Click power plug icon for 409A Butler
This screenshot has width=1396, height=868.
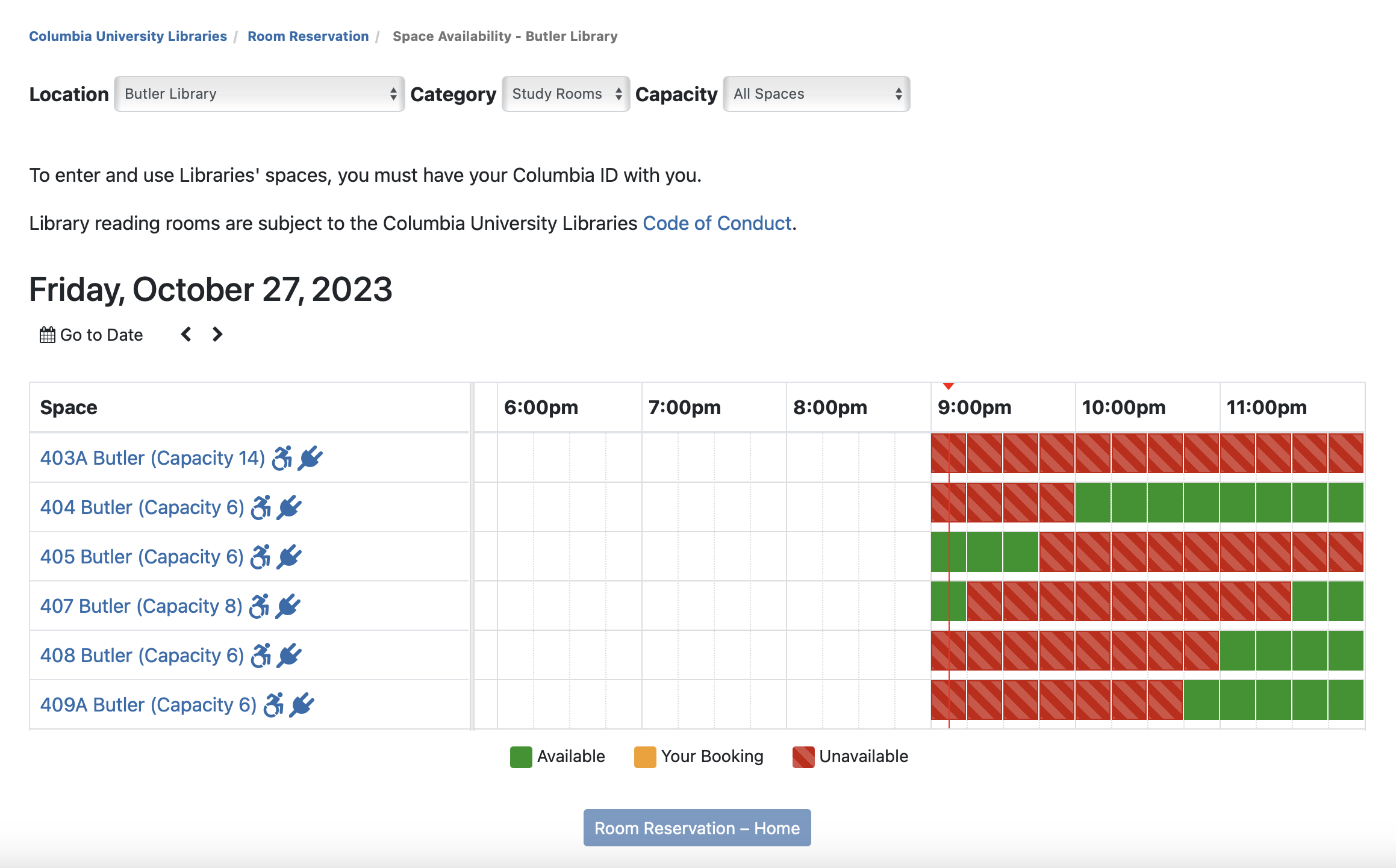click(302, 705)
